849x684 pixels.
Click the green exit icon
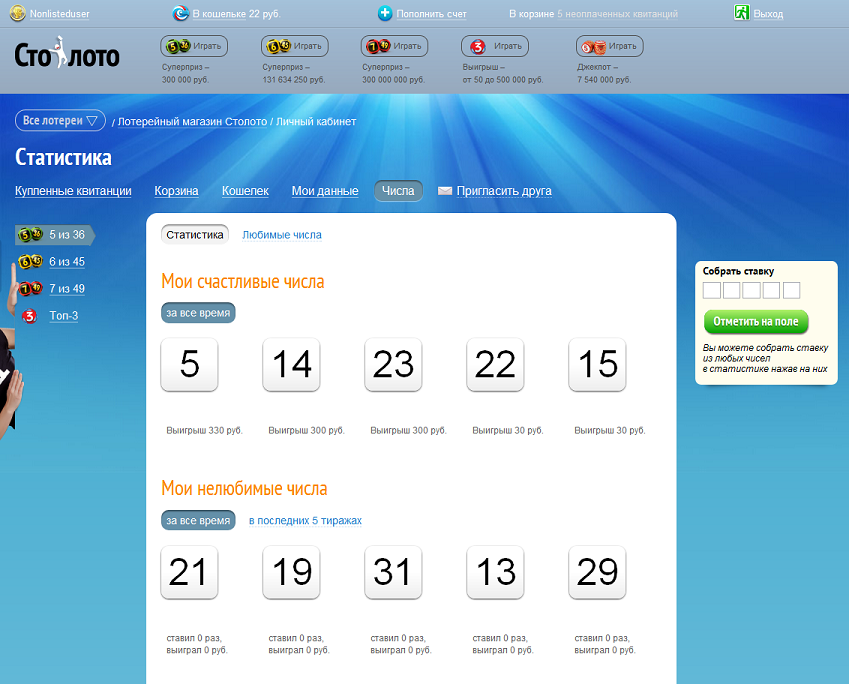[x=742, y=14]
